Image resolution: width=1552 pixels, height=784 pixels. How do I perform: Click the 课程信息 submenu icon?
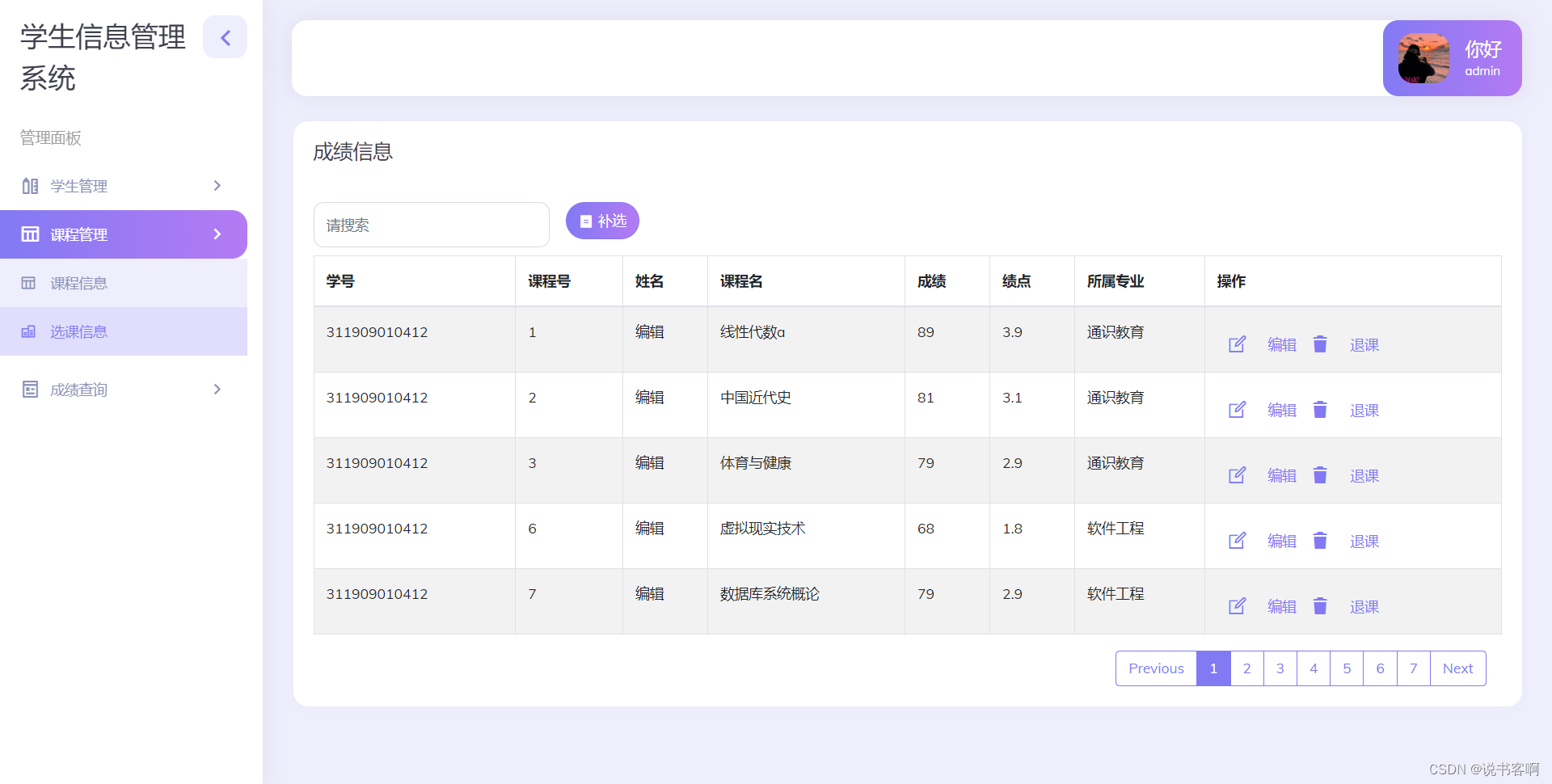pos(28,283)
